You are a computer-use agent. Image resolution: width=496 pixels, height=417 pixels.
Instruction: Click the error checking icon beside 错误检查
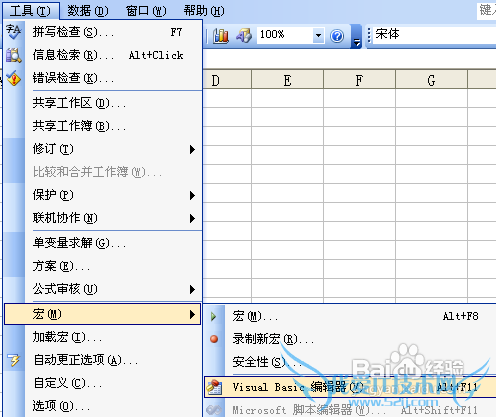(14, 78)
